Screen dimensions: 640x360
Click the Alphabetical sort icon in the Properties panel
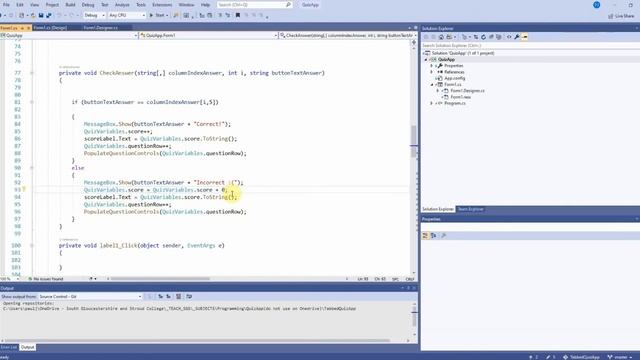point(433,236)
